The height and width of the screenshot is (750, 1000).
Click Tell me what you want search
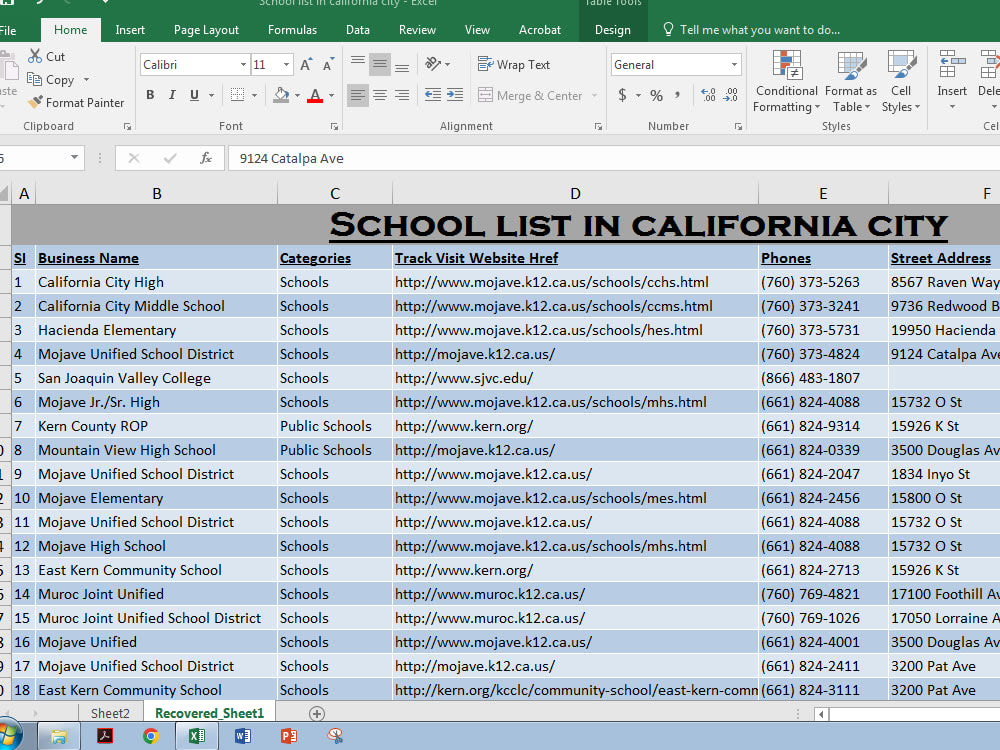coord(759,30)
